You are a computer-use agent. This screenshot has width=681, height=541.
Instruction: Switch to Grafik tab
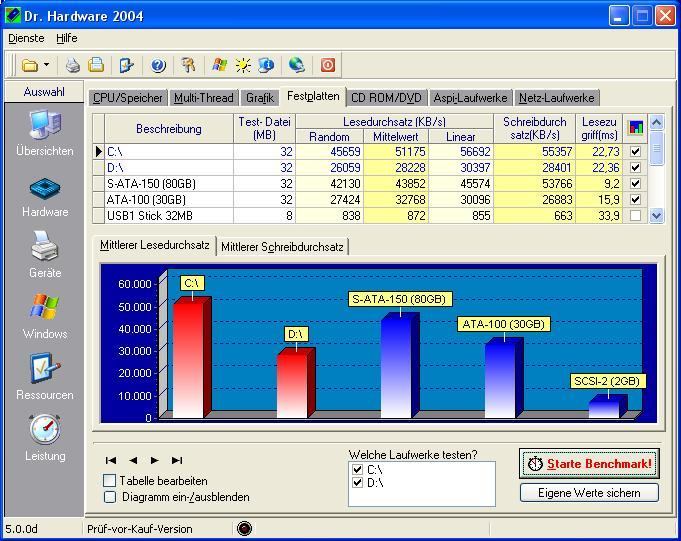pyautogui.click(x=260, y=98)
